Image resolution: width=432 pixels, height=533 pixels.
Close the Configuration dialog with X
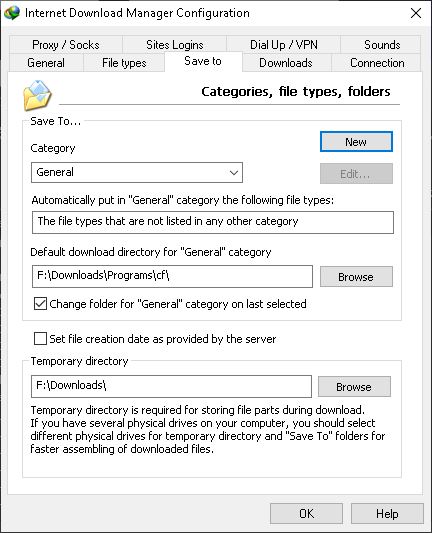click(x=416, y=13)
